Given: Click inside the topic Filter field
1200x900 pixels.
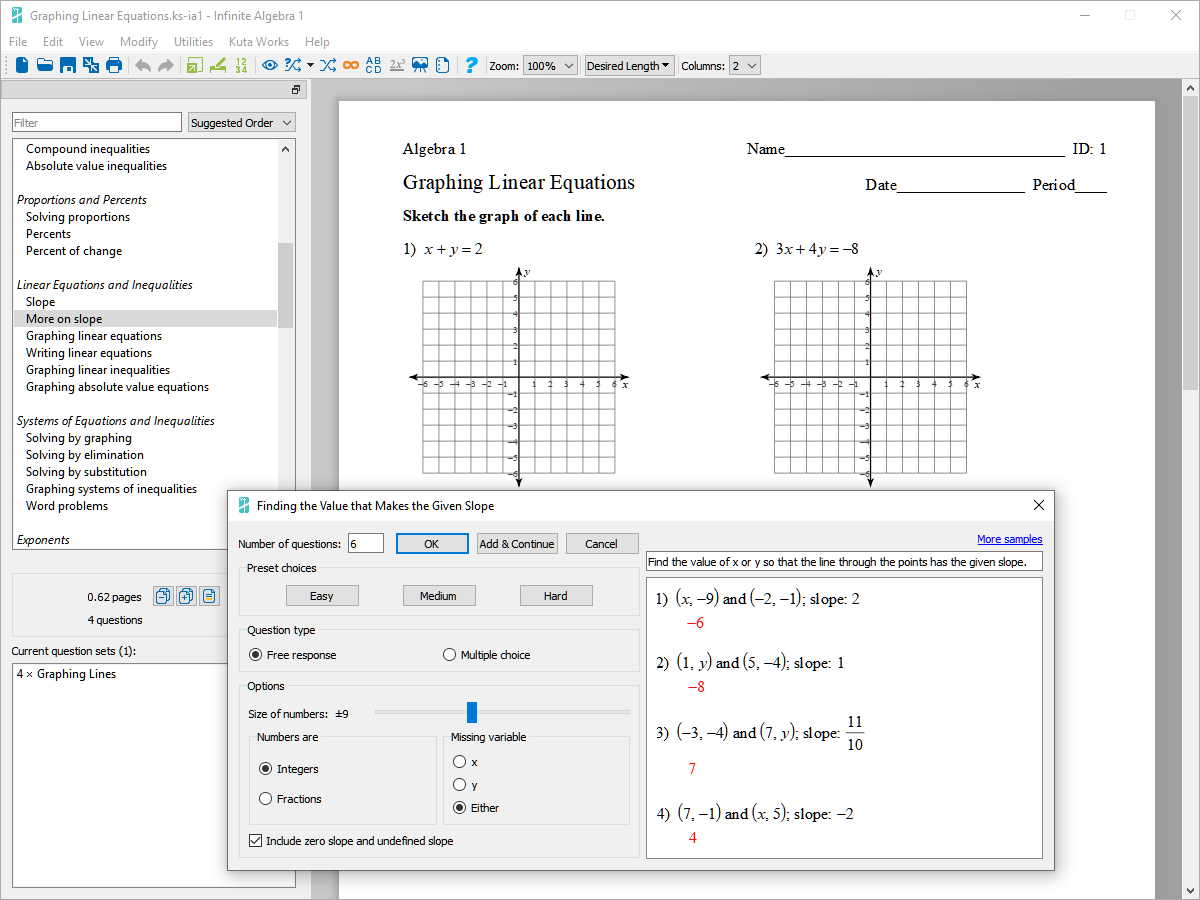Looking at the screenshot, I should tap(96, 121).
